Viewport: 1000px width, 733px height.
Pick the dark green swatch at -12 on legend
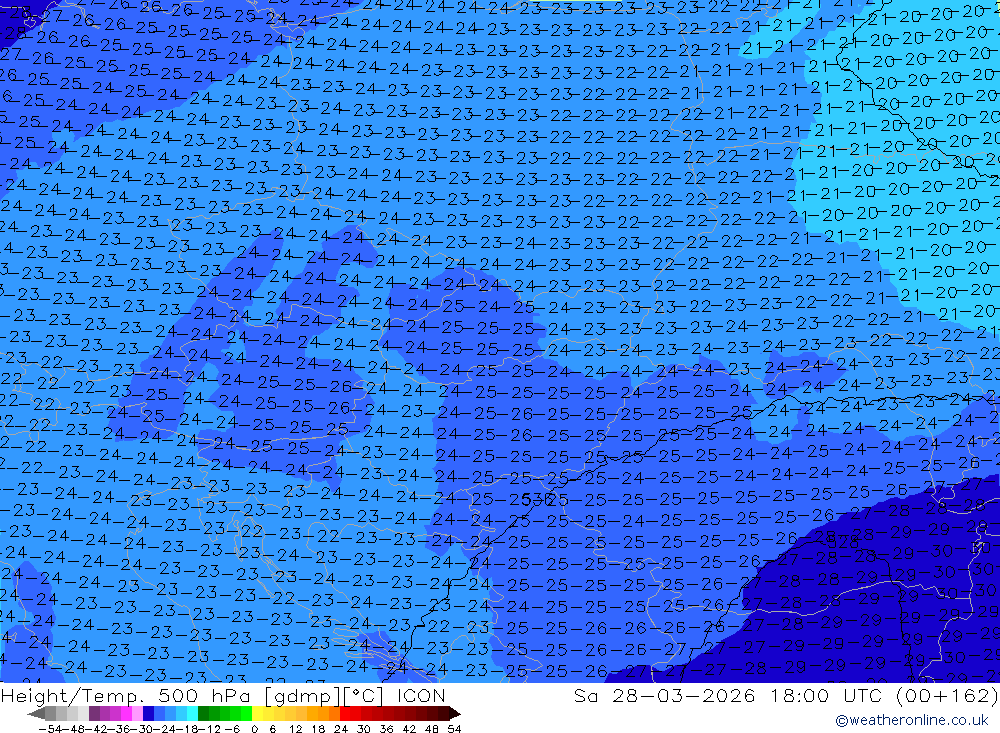pyautogui.click(x=203, y=714)
